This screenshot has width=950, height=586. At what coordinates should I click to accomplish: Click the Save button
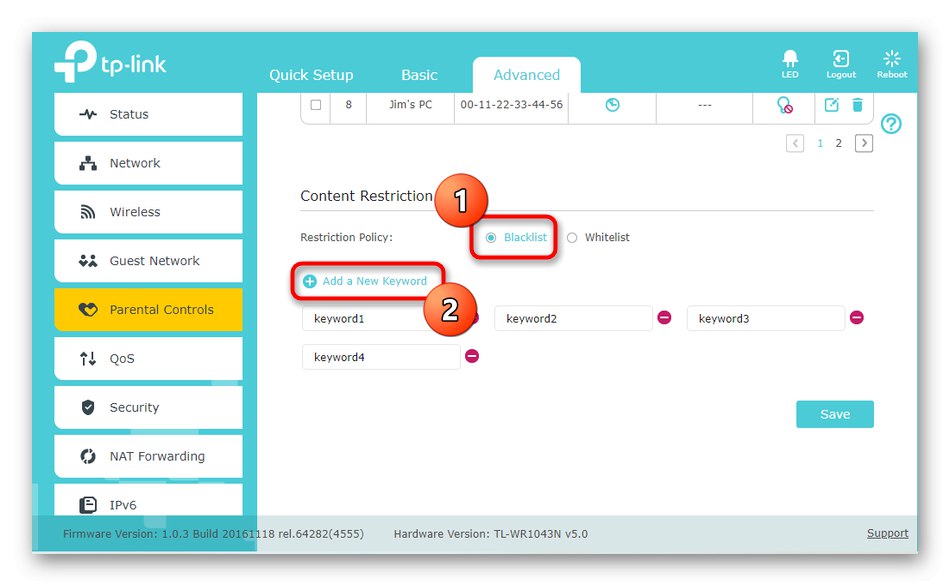point(835,415)
